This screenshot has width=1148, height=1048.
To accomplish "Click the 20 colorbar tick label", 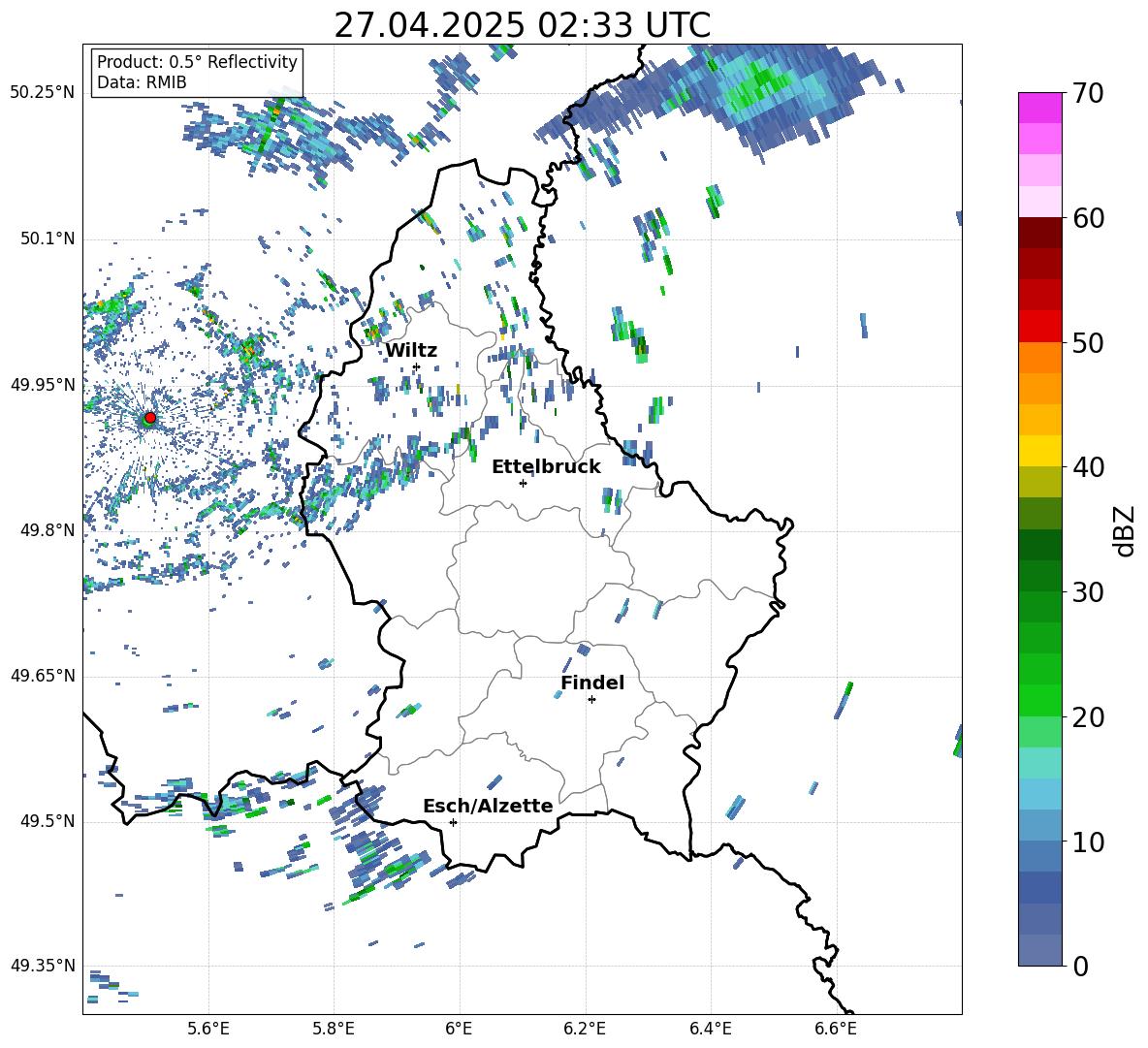I will pyautogui.click(x=1088, y=717).
